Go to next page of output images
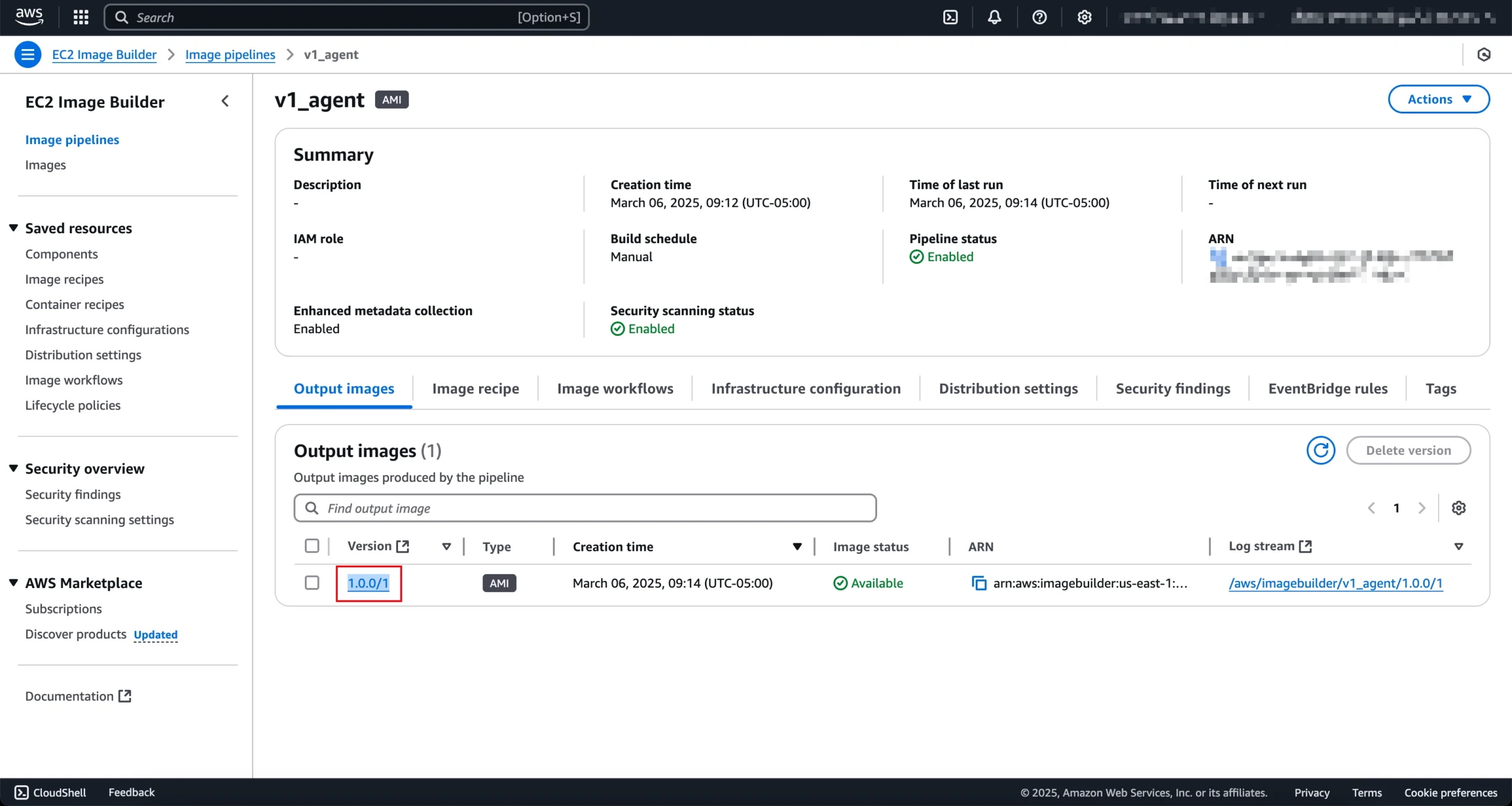 [1422, 508]
